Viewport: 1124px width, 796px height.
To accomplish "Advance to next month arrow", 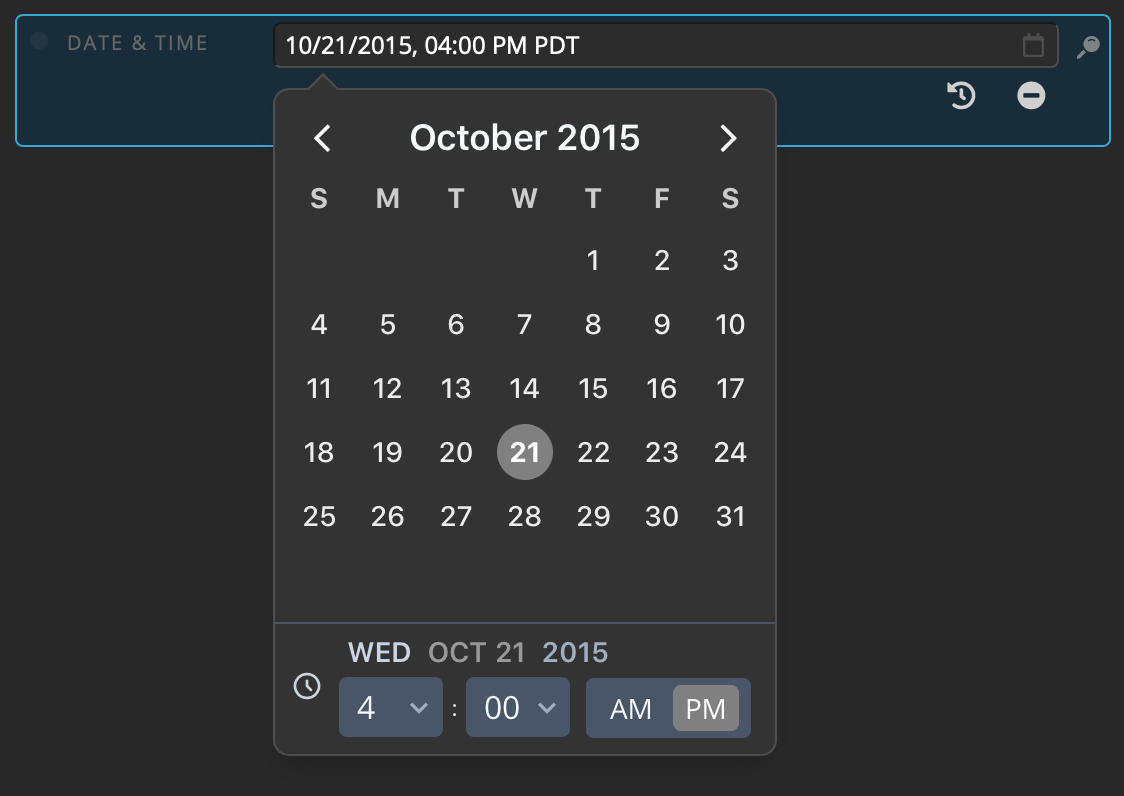I will point(728,138).
